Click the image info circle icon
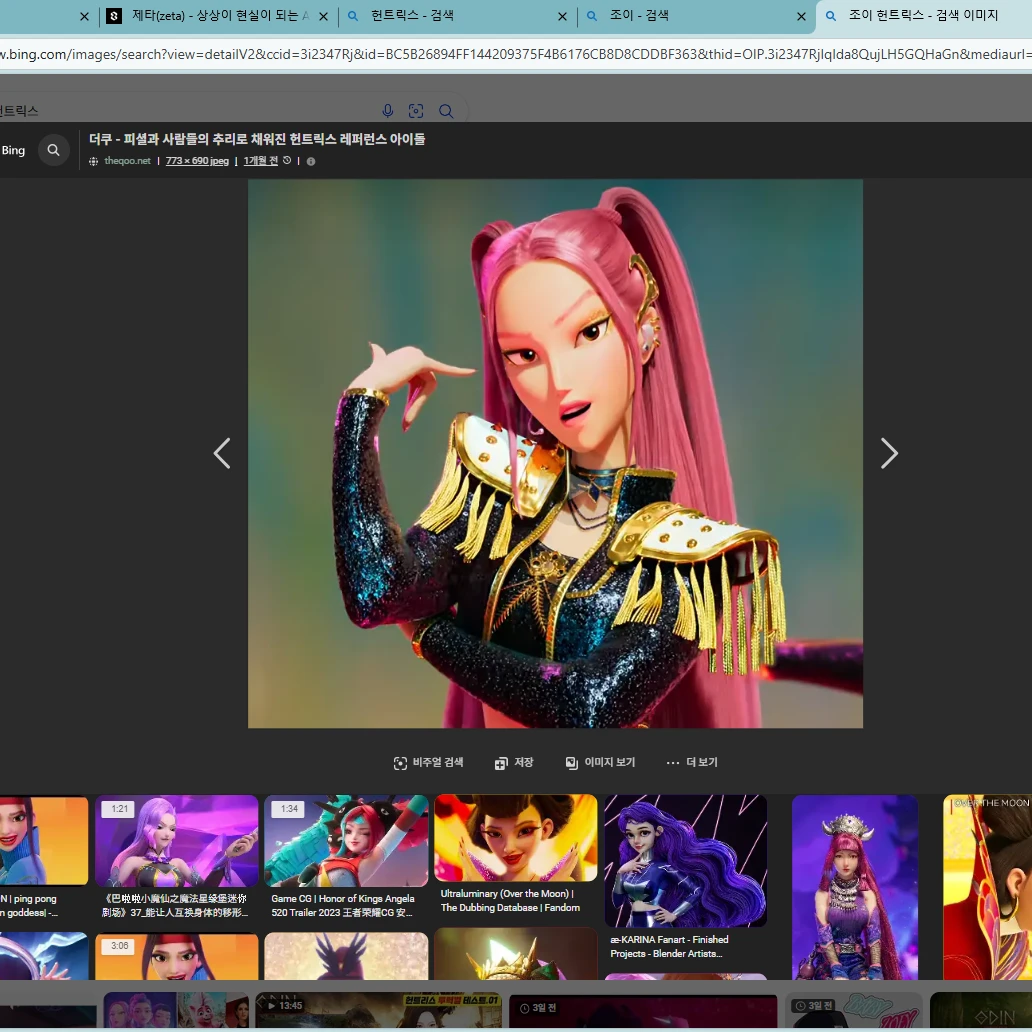 [x=311, y=161]
